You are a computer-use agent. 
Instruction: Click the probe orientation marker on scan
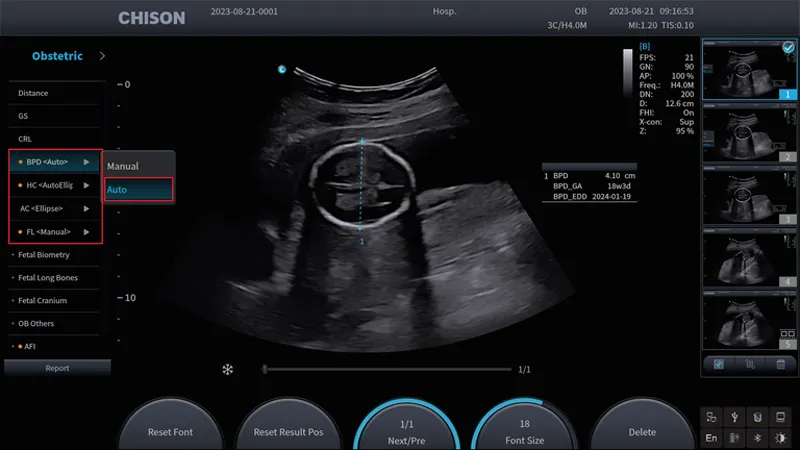click(282, 69)
